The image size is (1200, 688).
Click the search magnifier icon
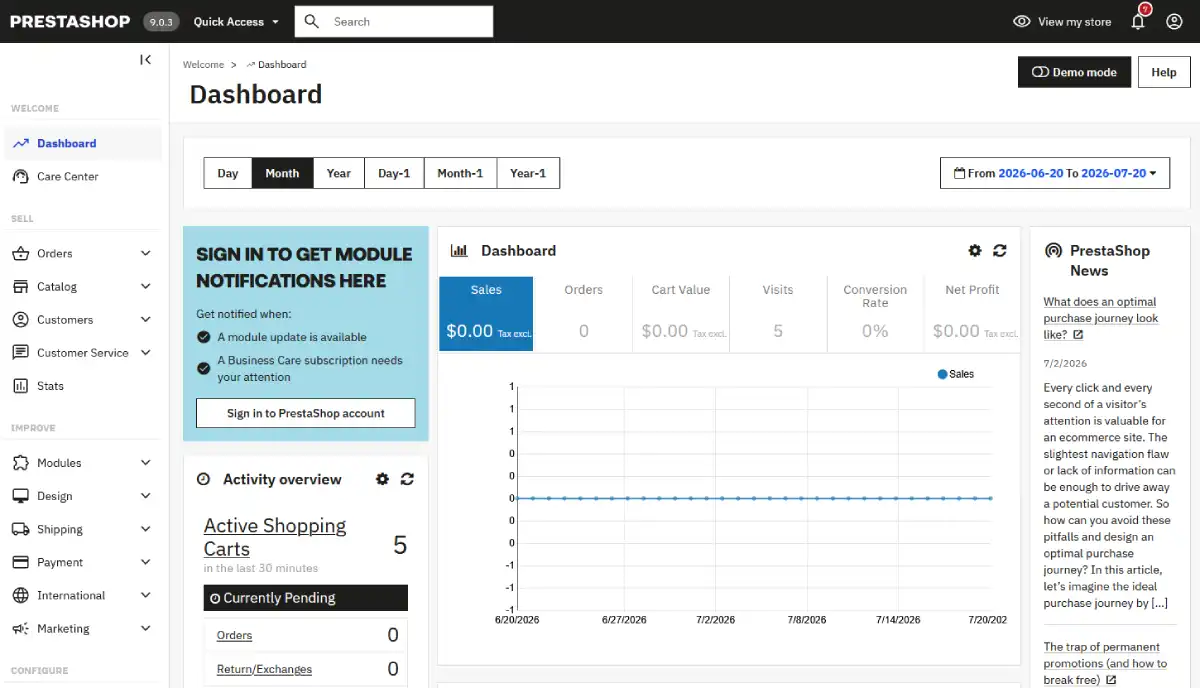pos(312,21)
